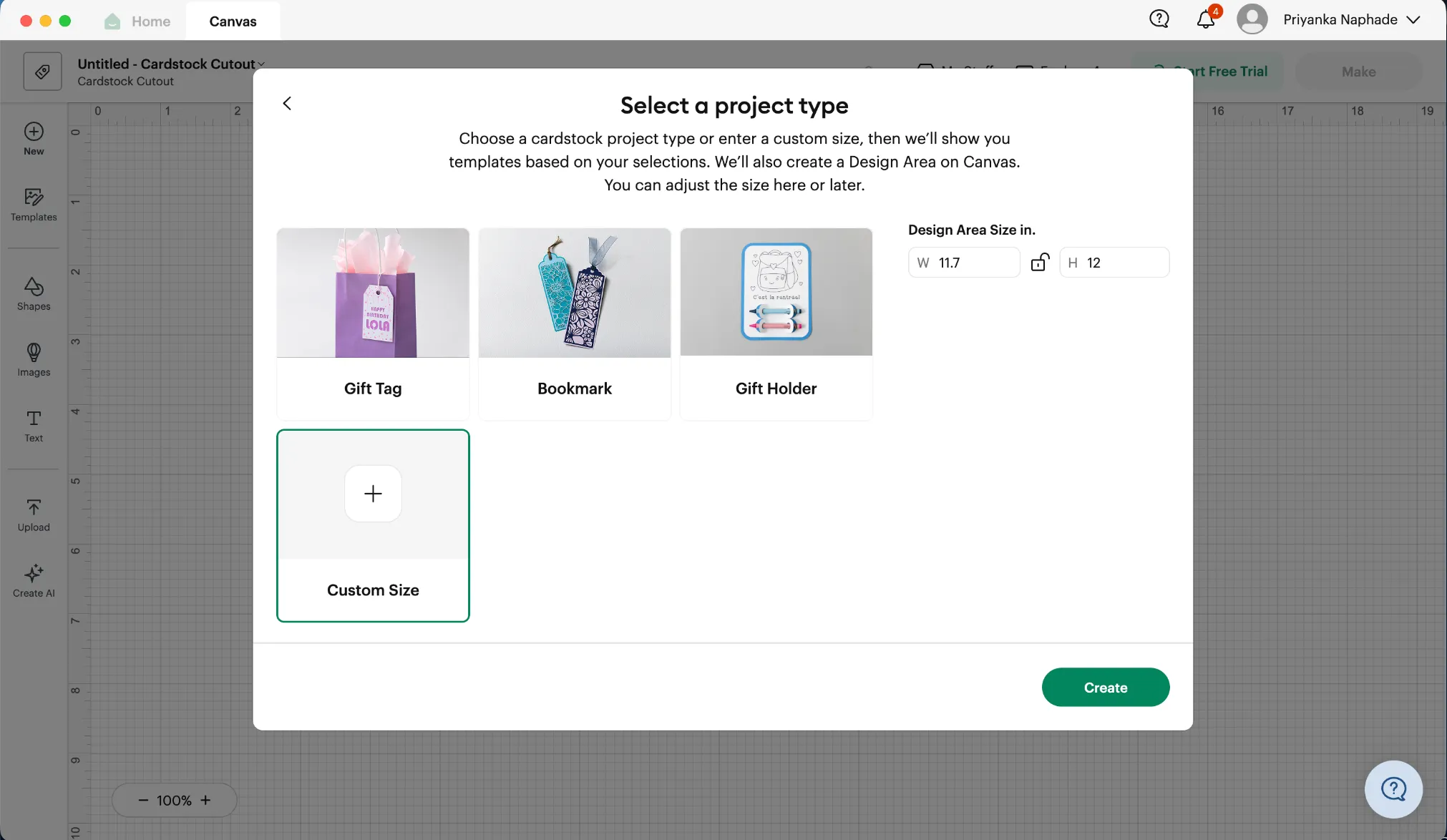1447x840 pixels.
Task: Expand the Priyanka Naphade account menu
Action: click(x=1413, y=20)
